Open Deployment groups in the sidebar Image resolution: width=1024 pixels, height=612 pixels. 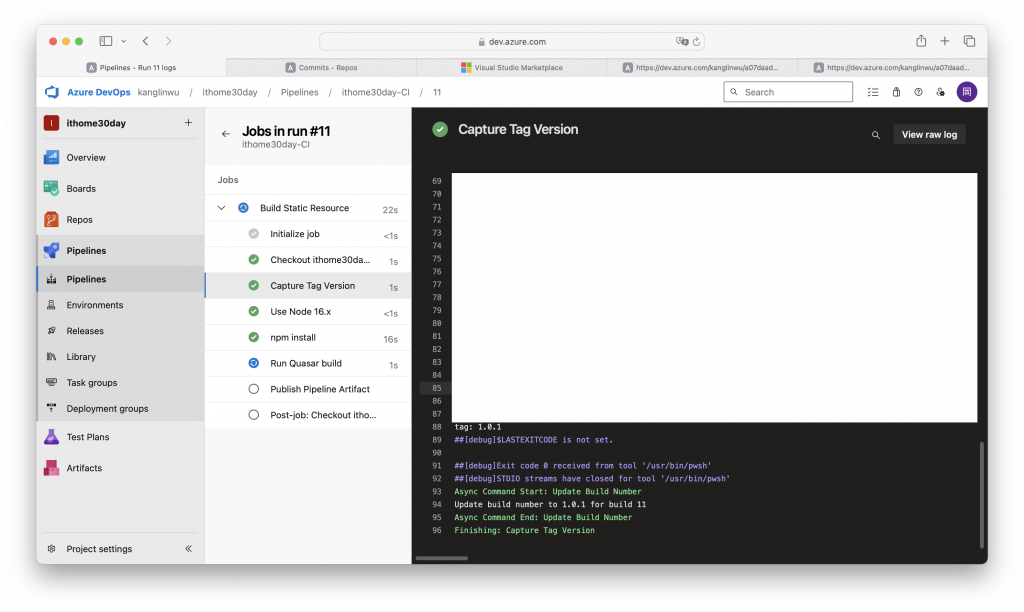tap(121, 409)
